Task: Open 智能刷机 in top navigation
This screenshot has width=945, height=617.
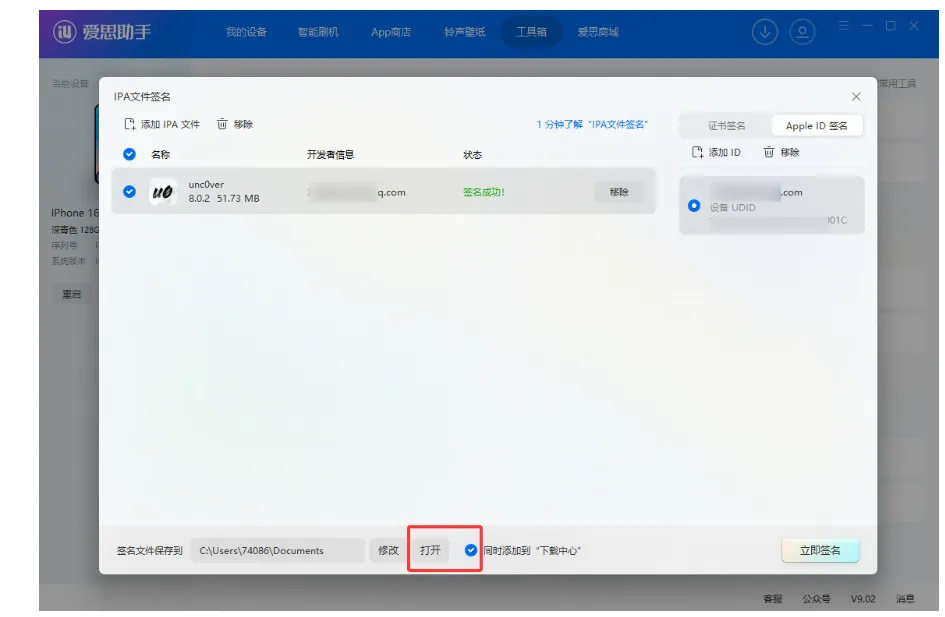Action: pyautogui.click(x=318, y=31)
